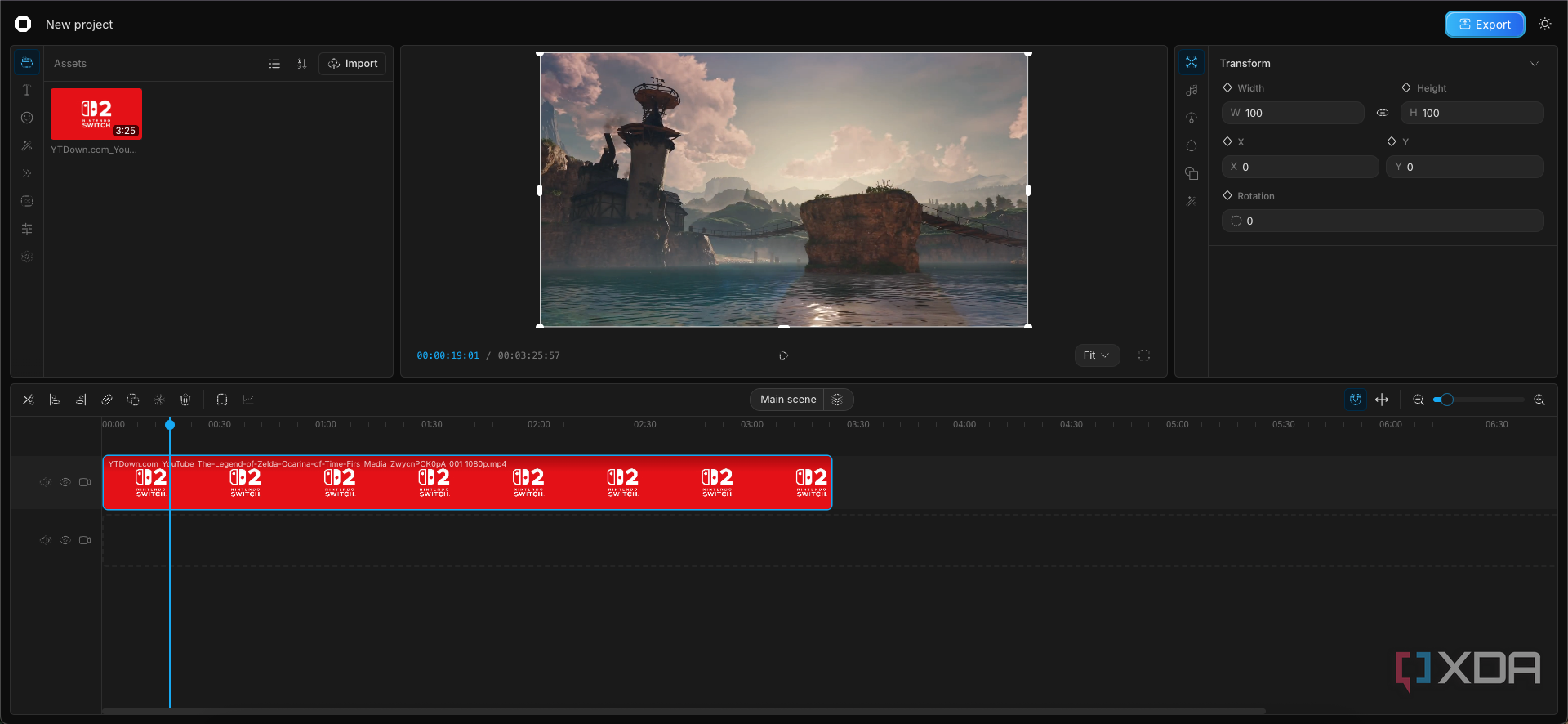
Task: Click the Rotation input field
Action: point(1383,221)
